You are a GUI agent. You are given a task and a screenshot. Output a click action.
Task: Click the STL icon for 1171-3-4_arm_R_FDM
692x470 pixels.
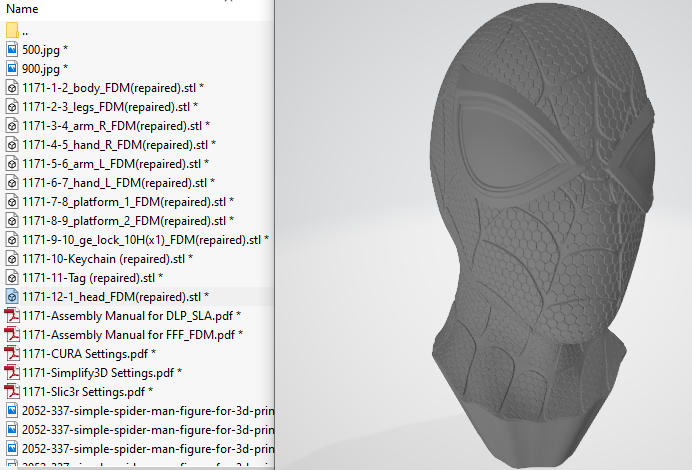pyautogui.click(x=12, y=125)
